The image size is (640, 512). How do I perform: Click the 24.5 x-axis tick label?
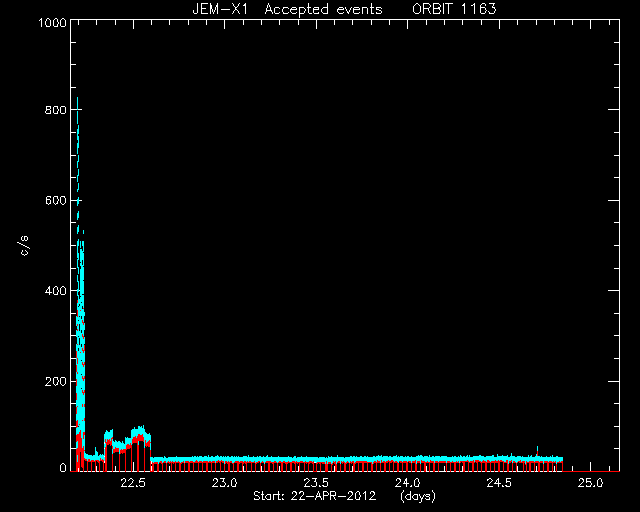point(499,483)
